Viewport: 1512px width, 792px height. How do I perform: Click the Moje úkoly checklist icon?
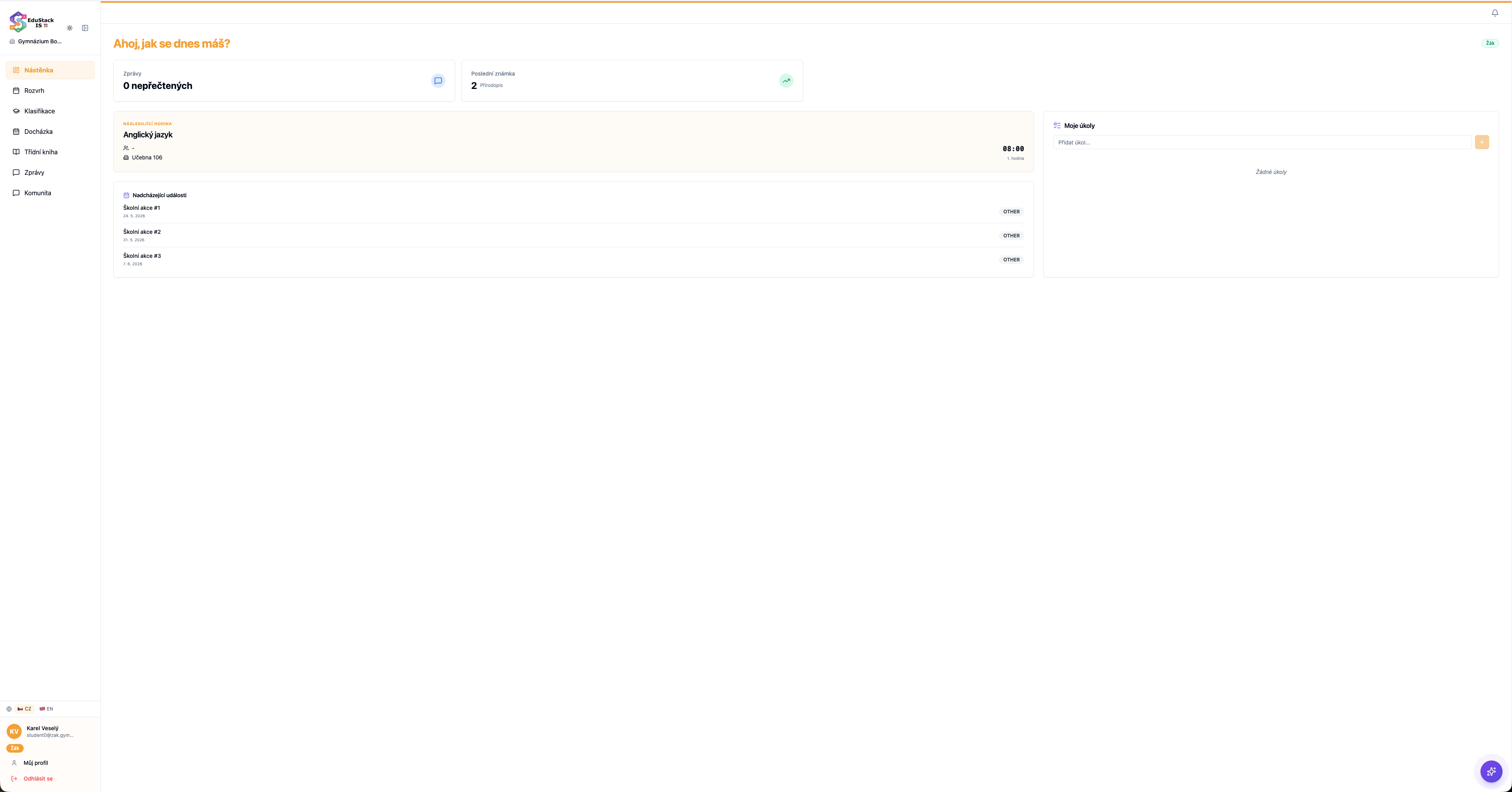coord(1057,126)
